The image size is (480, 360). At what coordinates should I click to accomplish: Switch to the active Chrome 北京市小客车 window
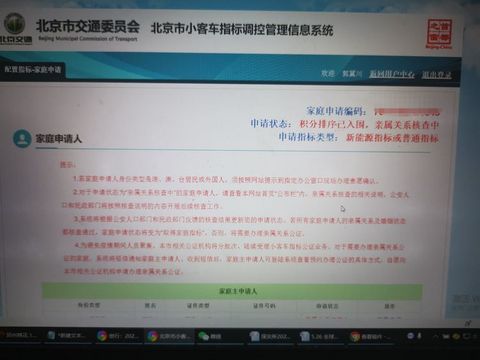(x=169, y=336)
